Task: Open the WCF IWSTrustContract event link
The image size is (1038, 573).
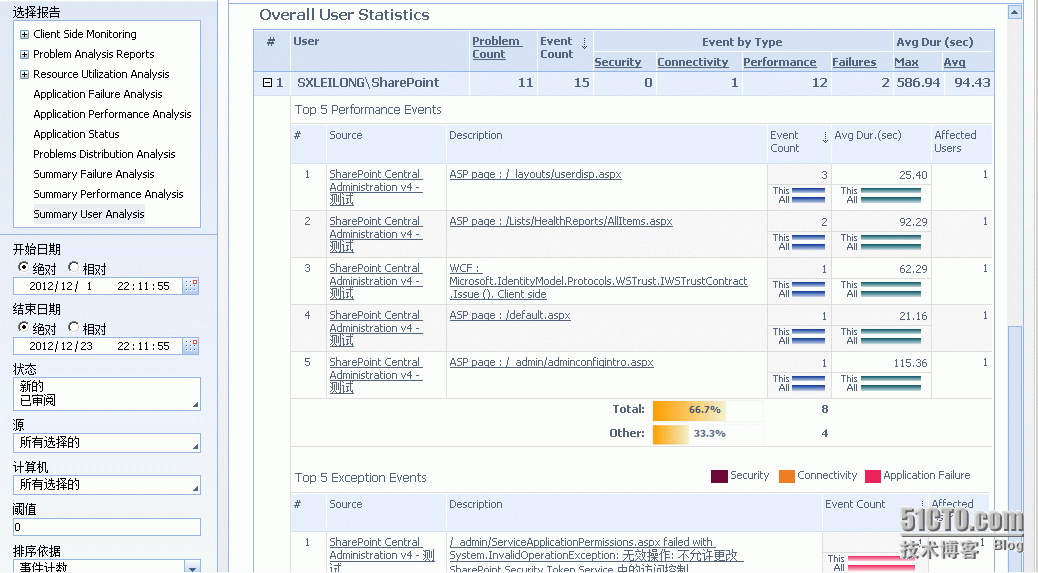Action: pos(598,281)
